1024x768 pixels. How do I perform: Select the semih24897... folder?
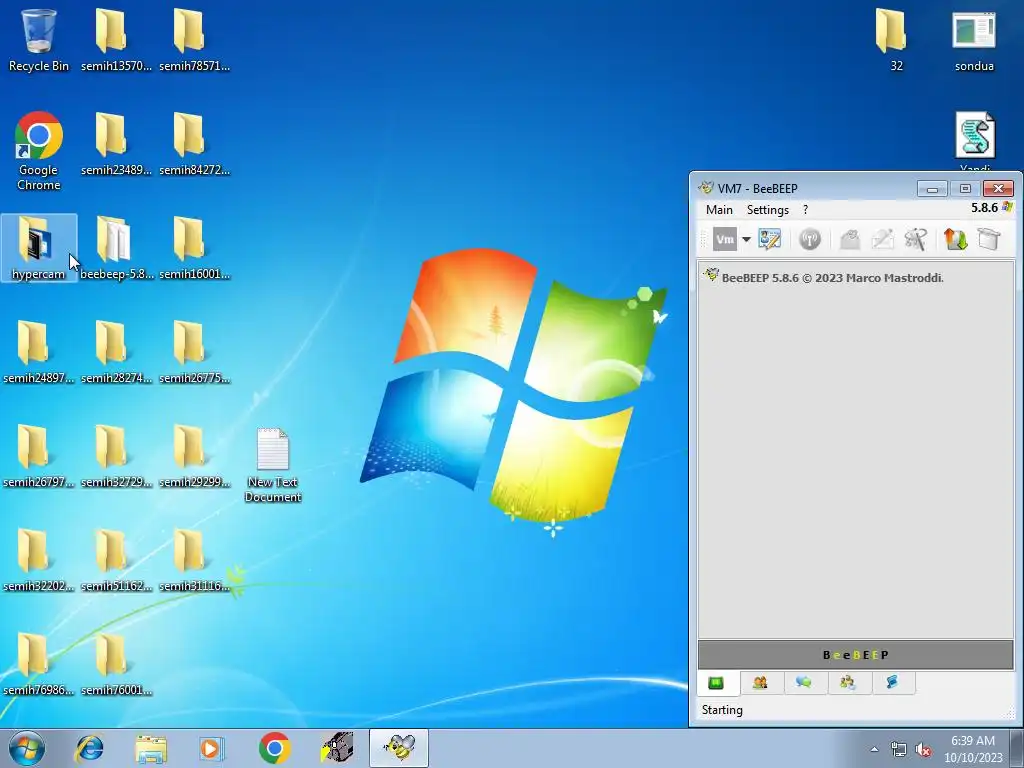tap(39, 352)
